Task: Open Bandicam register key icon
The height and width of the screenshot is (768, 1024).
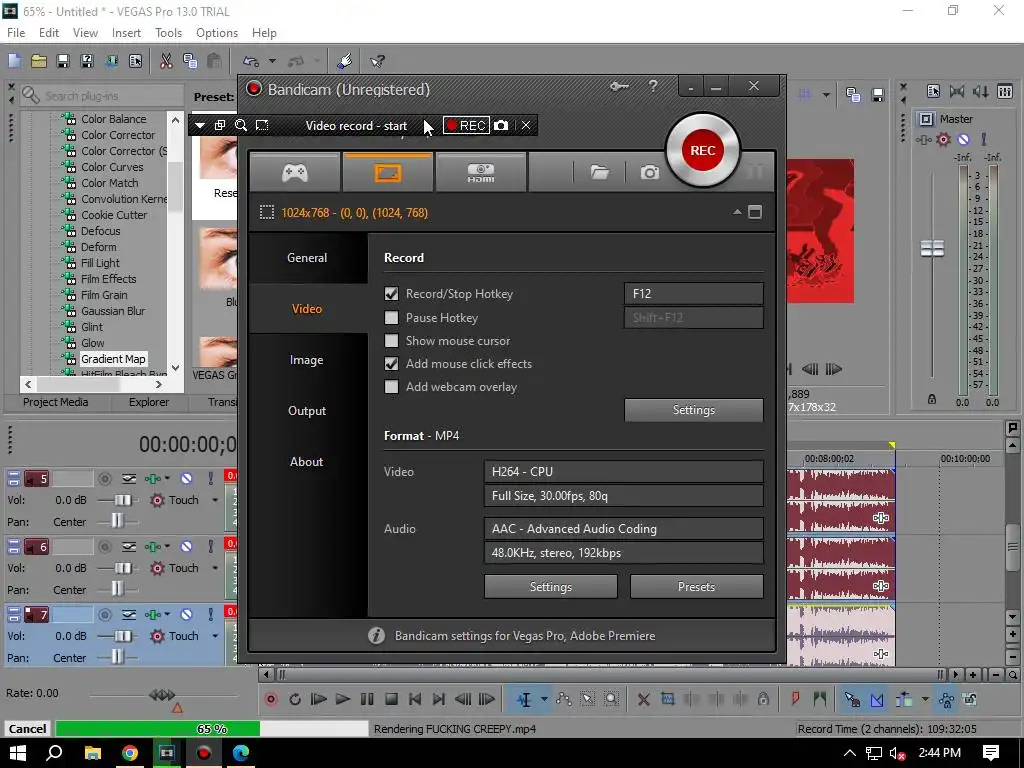Action: (619, 86)
